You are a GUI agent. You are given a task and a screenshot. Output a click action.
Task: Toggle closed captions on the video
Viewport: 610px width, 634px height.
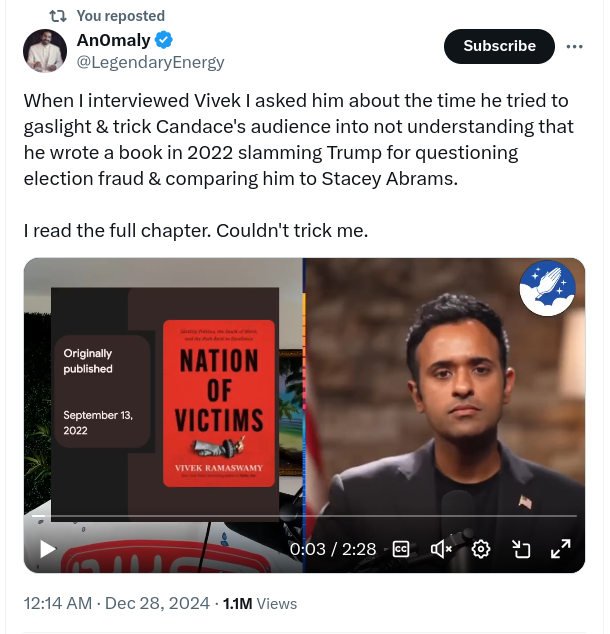click(x=401, y=548)
